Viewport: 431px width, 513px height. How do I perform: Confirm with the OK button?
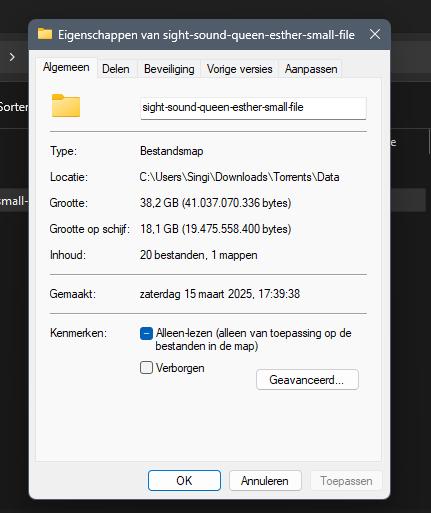coord(184,480)
